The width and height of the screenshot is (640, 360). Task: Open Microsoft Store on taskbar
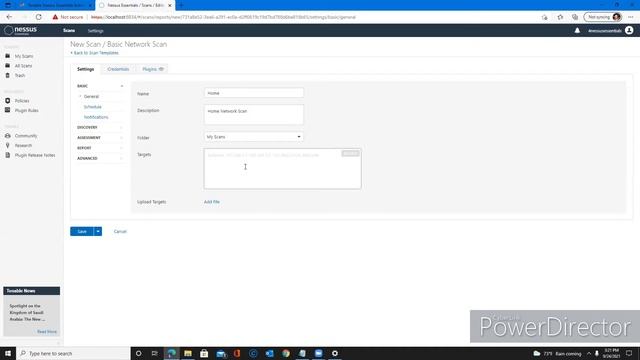tap(204, 353)
